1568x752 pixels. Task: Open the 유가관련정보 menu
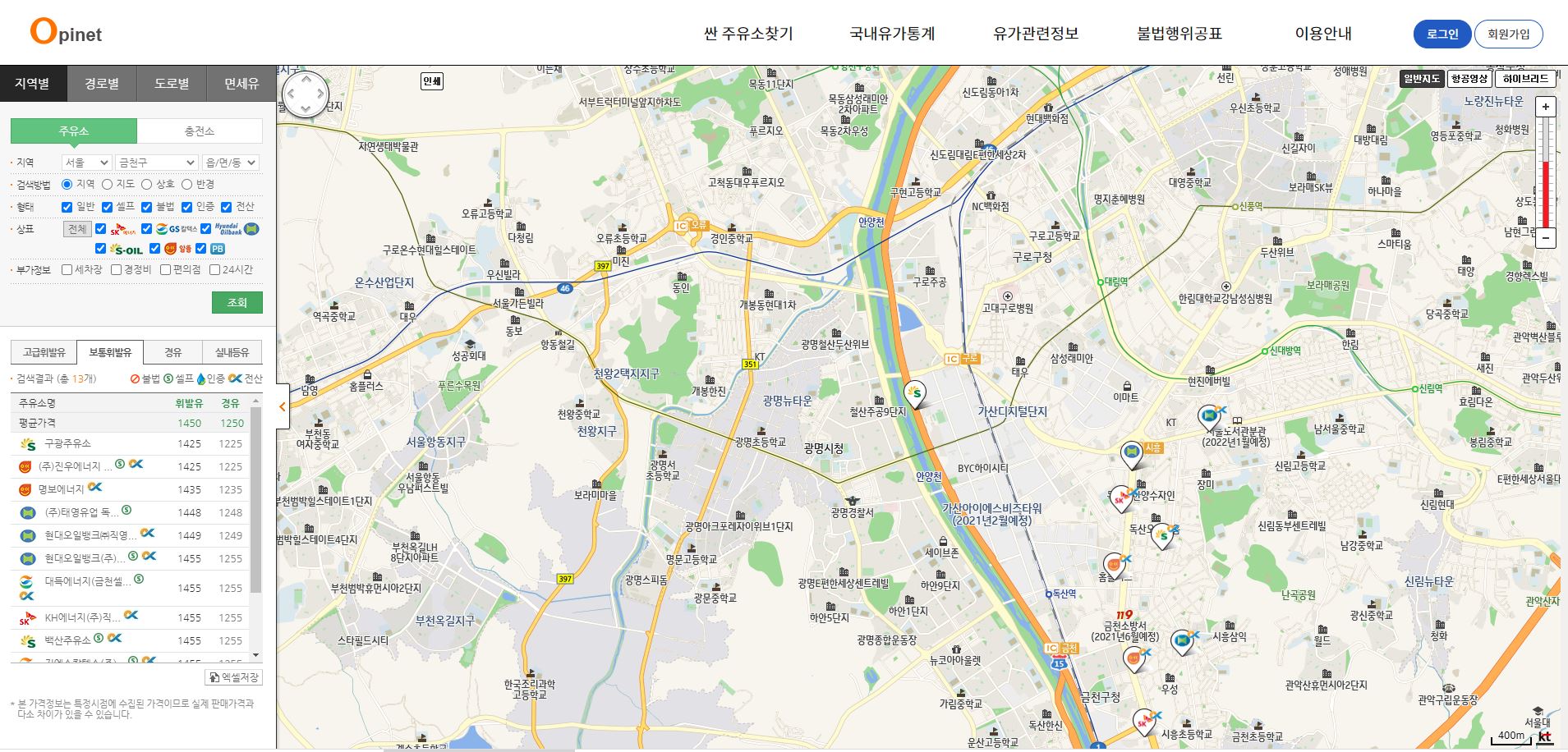[x=1036, y=34]
